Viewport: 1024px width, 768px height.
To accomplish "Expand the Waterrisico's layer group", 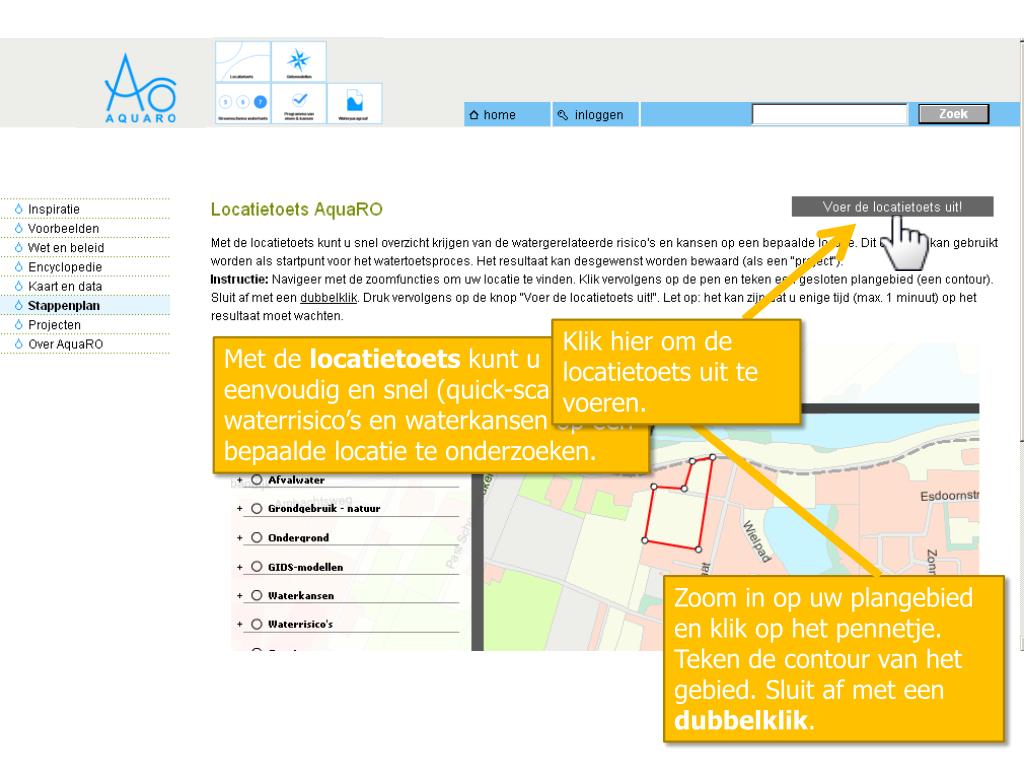I will 240,624.
